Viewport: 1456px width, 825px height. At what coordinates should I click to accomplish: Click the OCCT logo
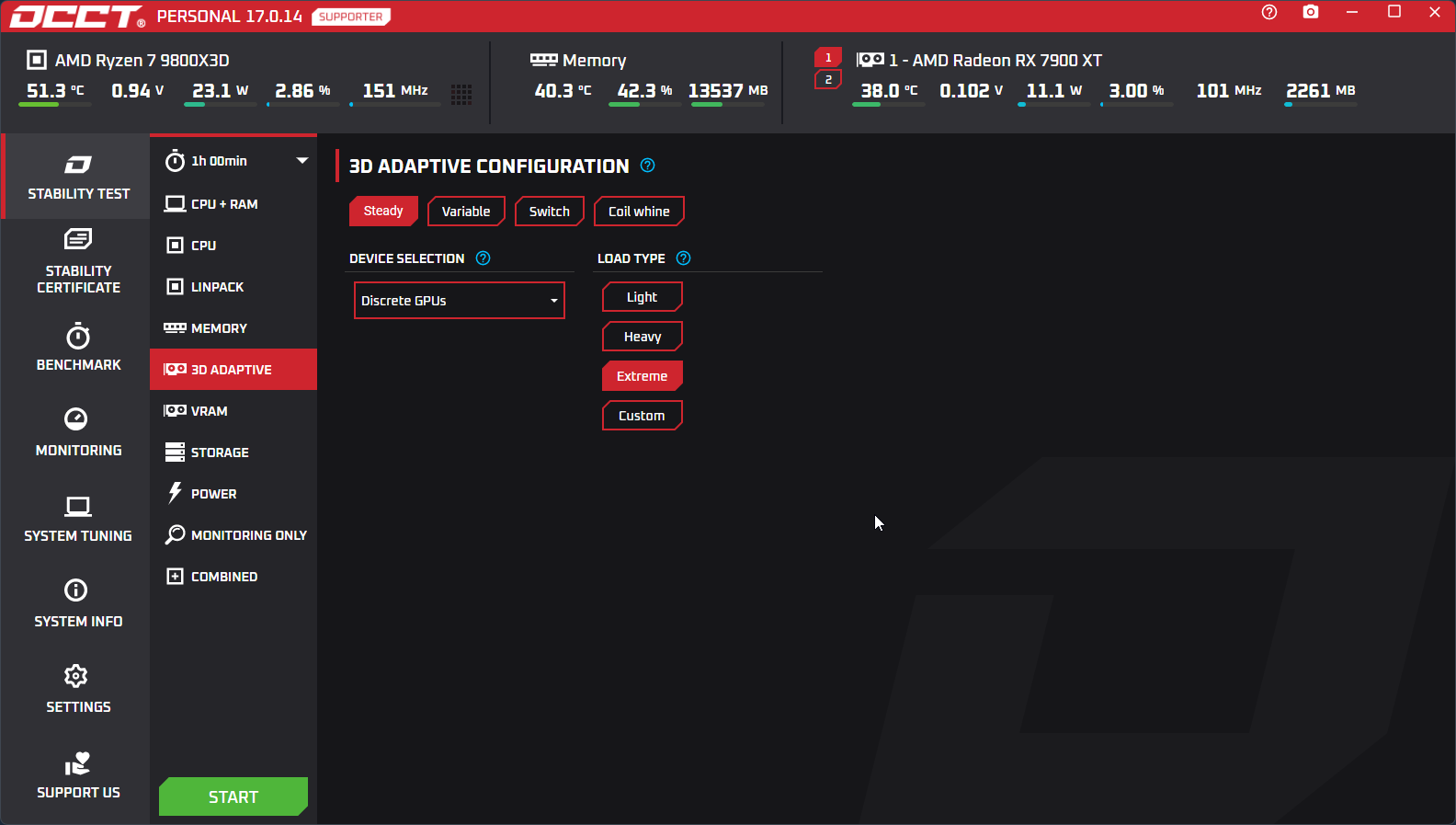(77, 17)
